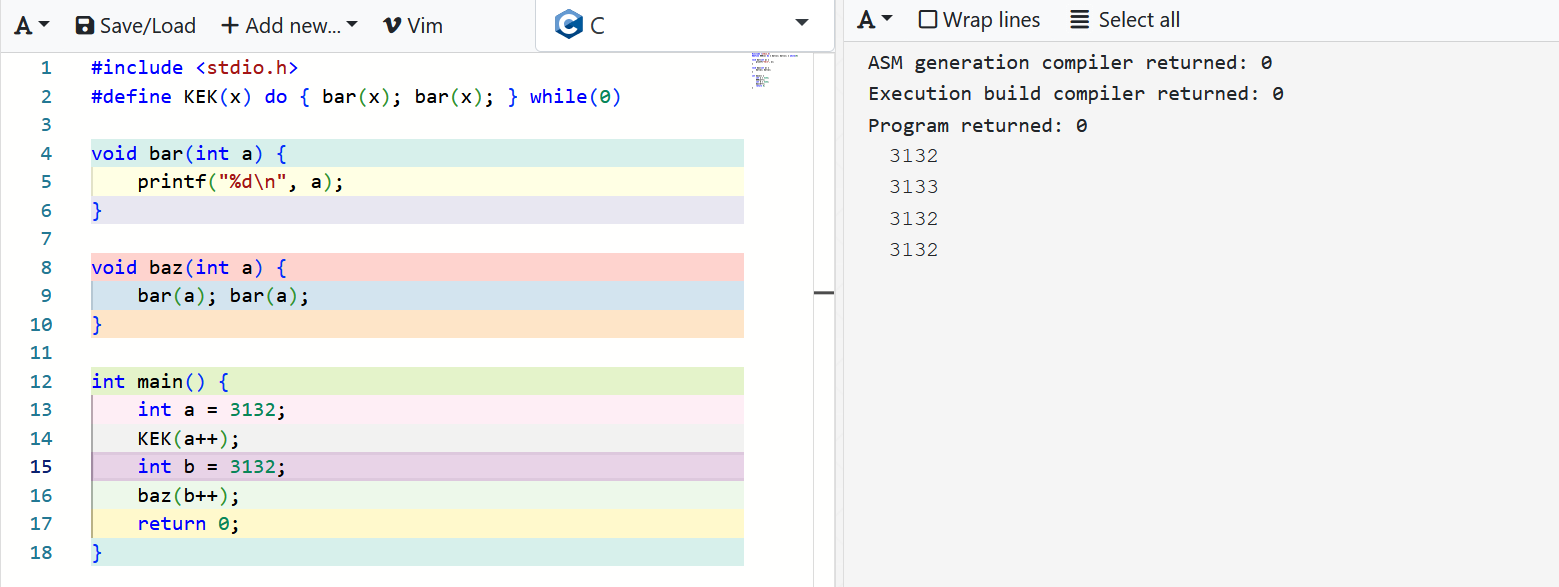Image resolution: width=1559 pixels, height=587 pixels.
Task: Click the int b = 3132 line
Action: [x=417, y=467]
